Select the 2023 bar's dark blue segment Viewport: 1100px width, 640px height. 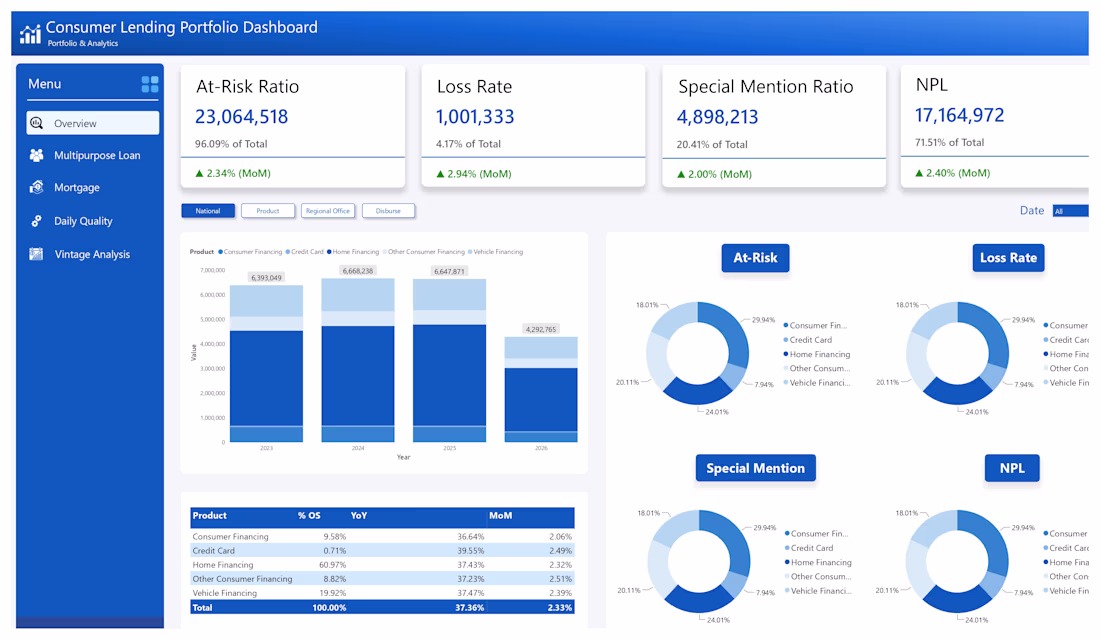click(x=267, y=378)
